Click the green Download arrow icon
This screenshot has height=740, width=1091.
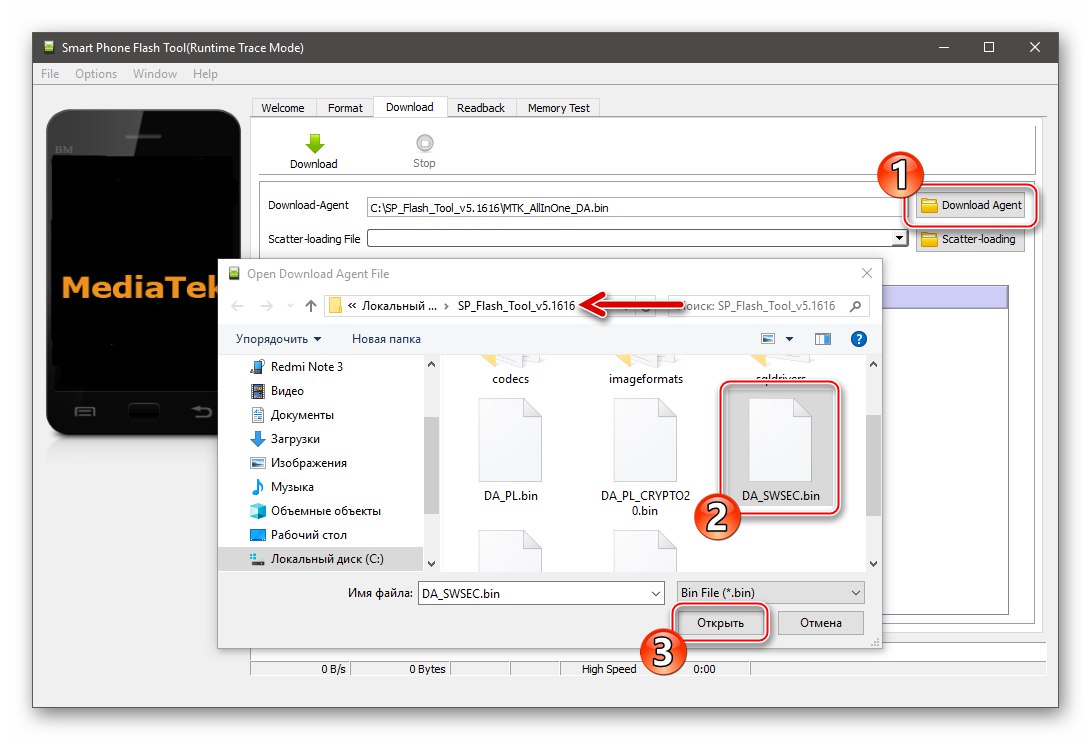pos(314,143)
